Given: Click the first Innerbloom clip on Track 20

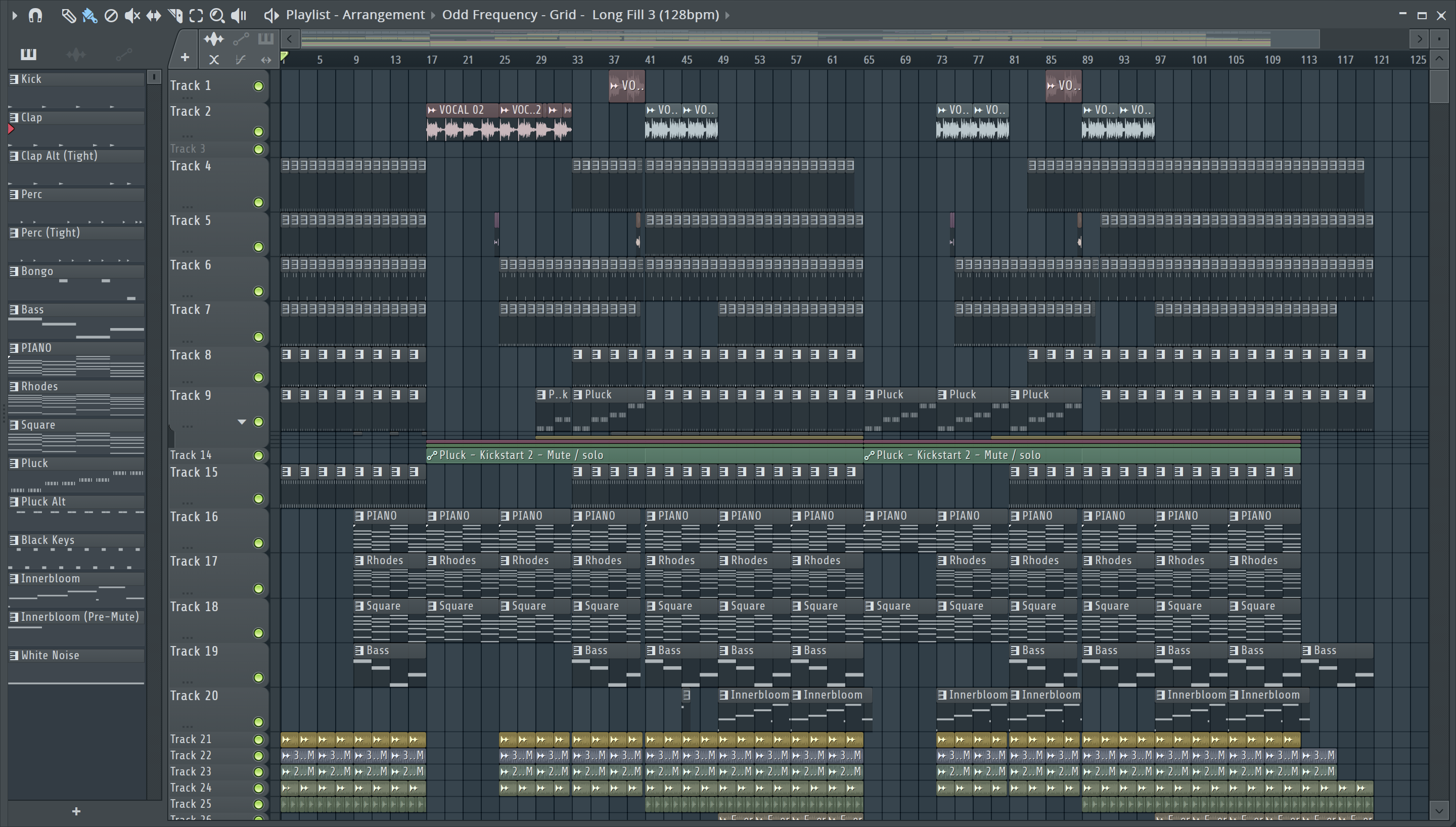Looking at the screenshot, I should click(754, 709).
